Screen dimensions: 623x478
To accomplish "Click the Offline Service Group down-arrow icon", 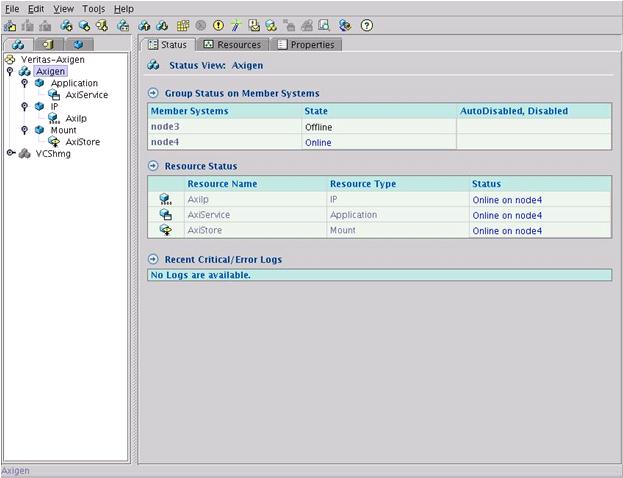I will coord(162,26).
